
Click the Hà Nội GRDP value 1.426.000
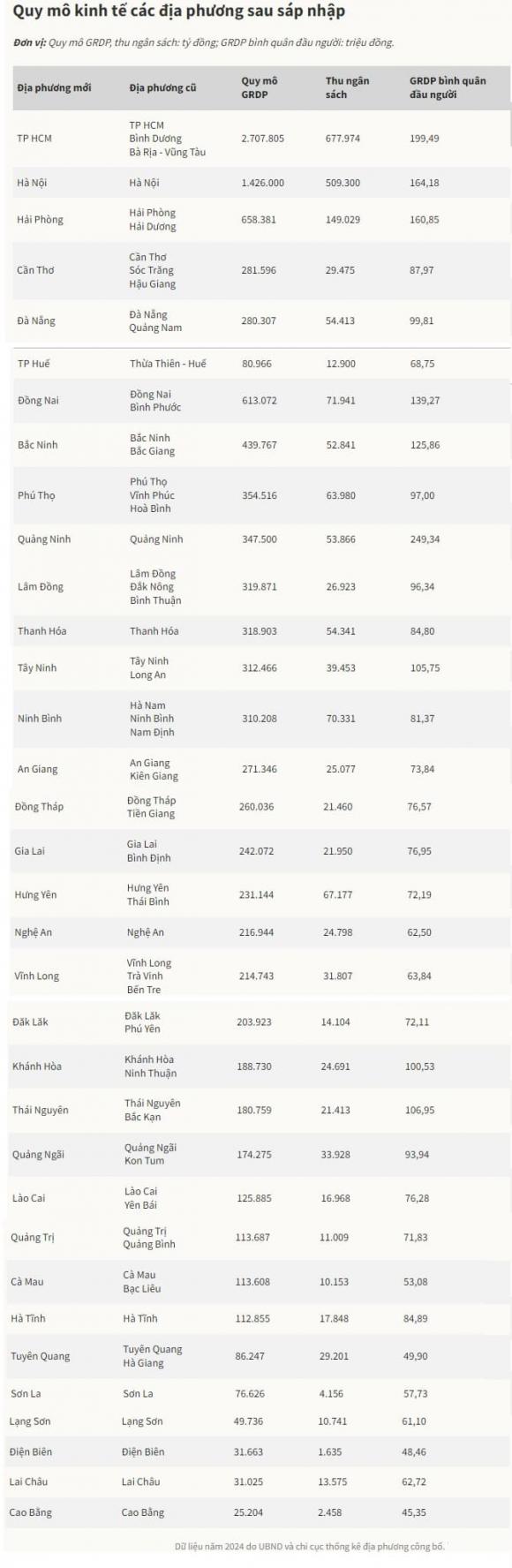pos(263,183)
